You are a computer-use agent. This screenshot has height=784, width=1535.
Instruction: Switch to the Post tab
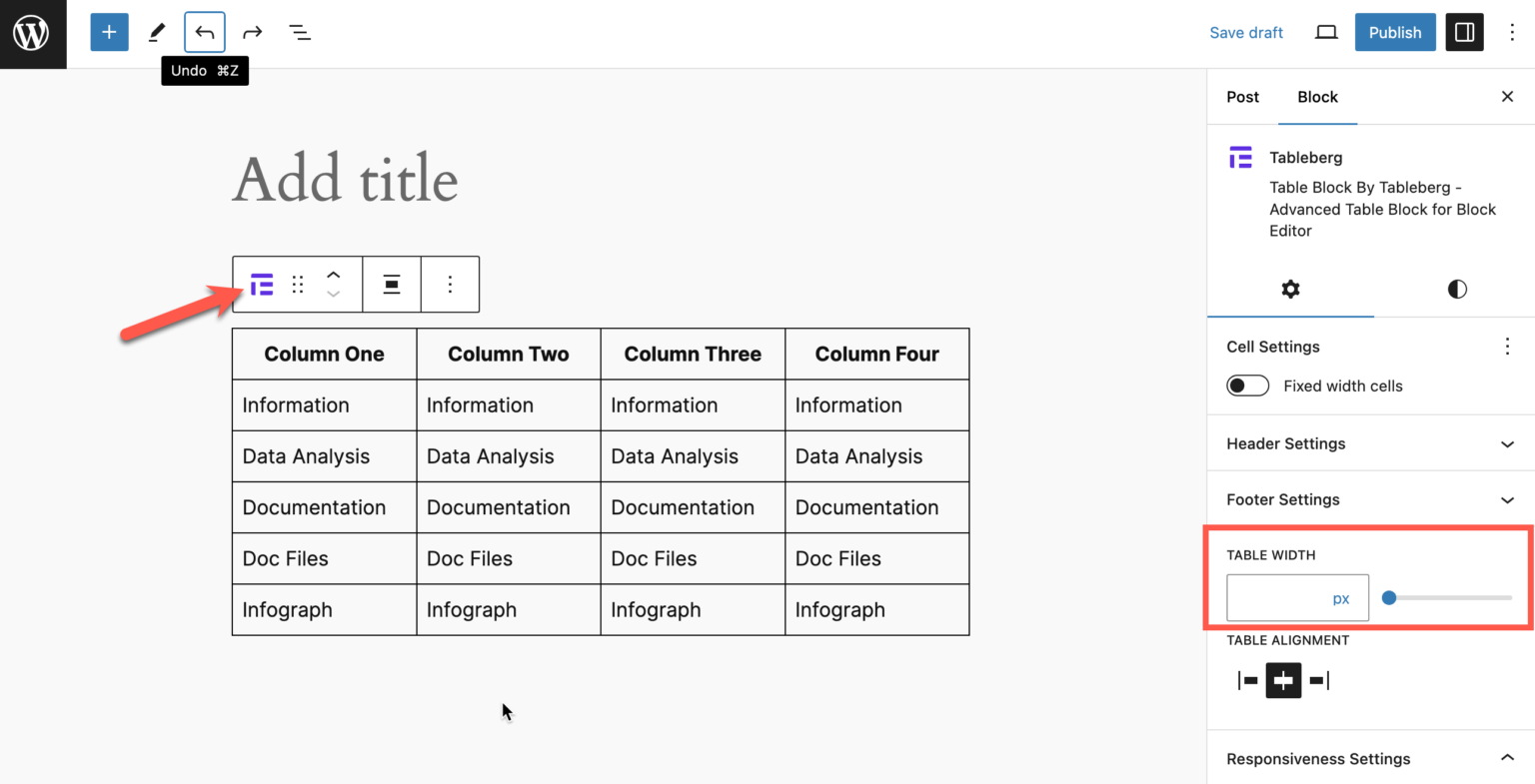pos(1242,97)
